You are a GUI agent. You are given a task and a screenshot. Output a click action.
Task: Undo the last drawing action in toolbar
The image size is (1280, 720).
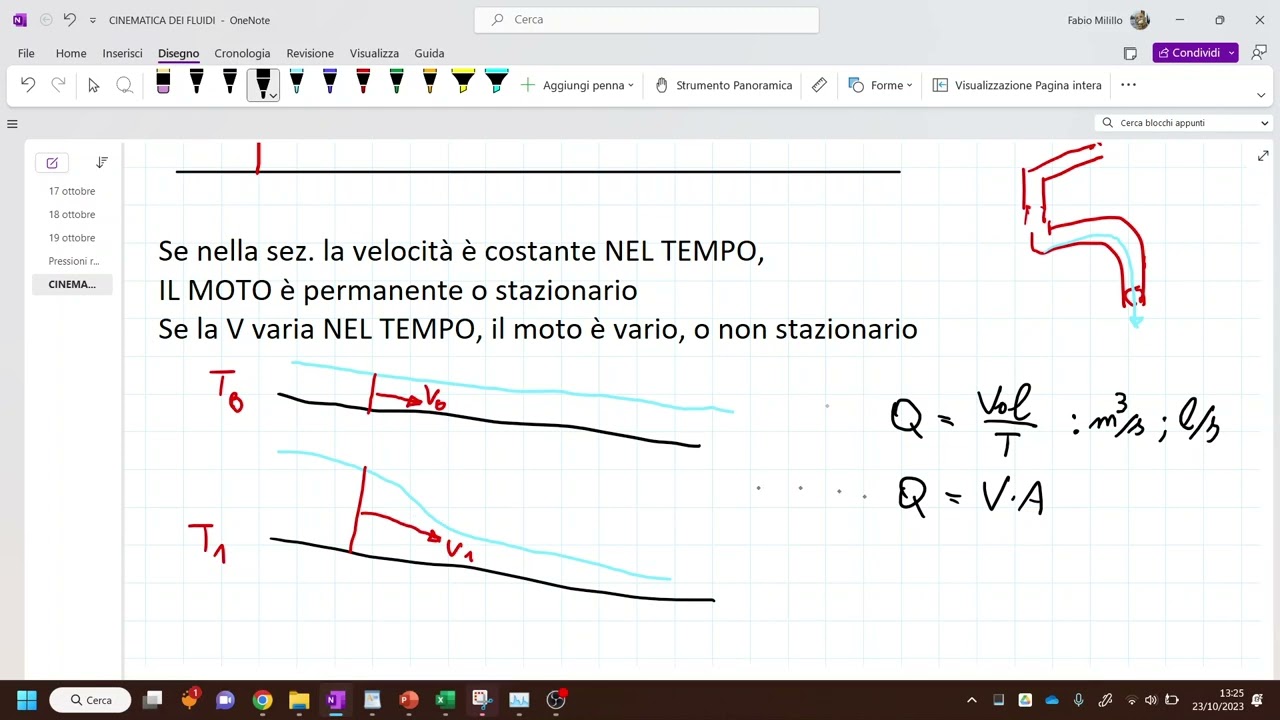pos(28,85)
